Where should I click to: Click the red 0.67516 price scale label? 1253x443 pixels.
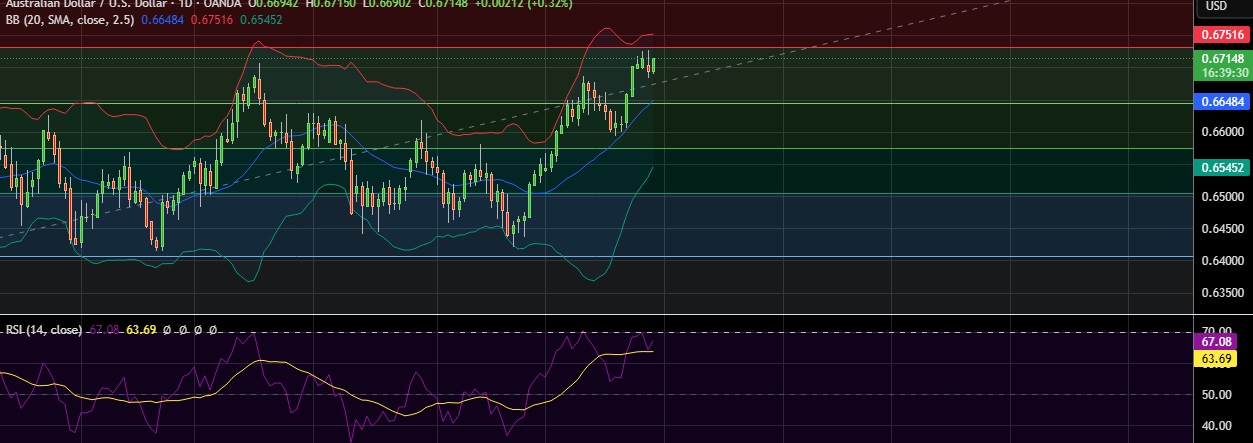pos(1223,34)
